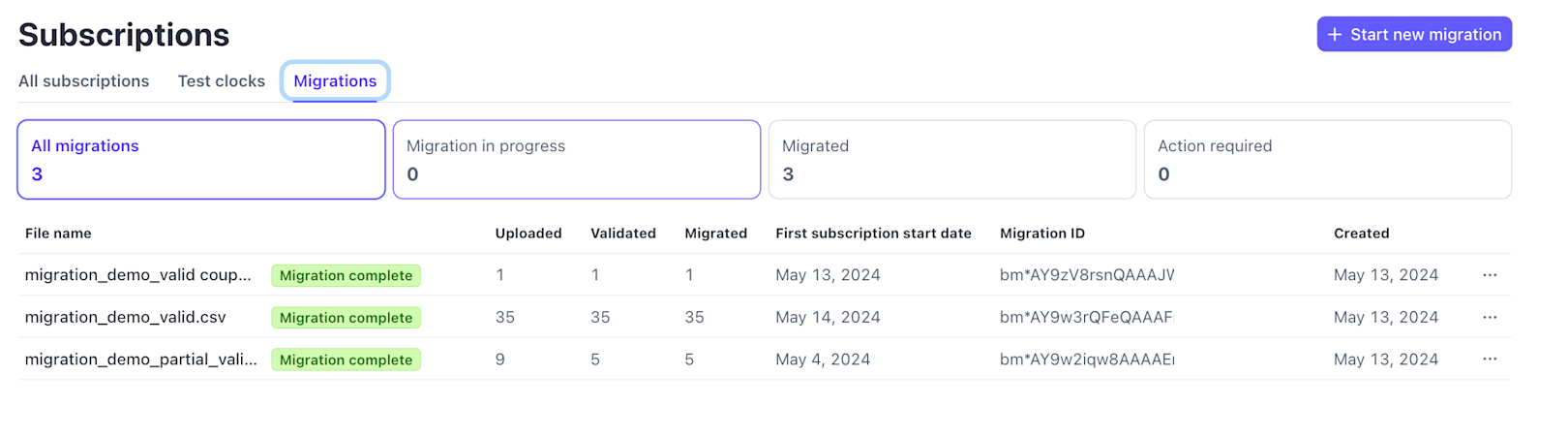
Task: Click Start new migration button
Action: [x=1414, y=34]
